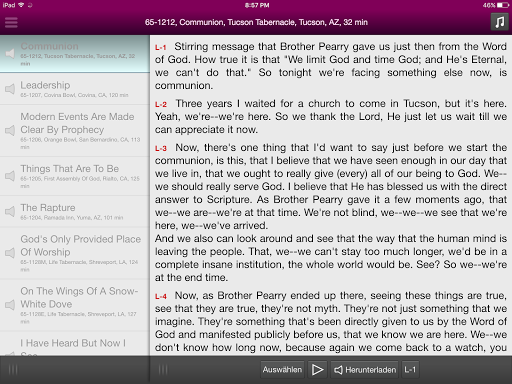This screenshot has width=512, height=384.
Task: Tap the Wi-Fi icon in status bar
Action: (x=21, y=5)
